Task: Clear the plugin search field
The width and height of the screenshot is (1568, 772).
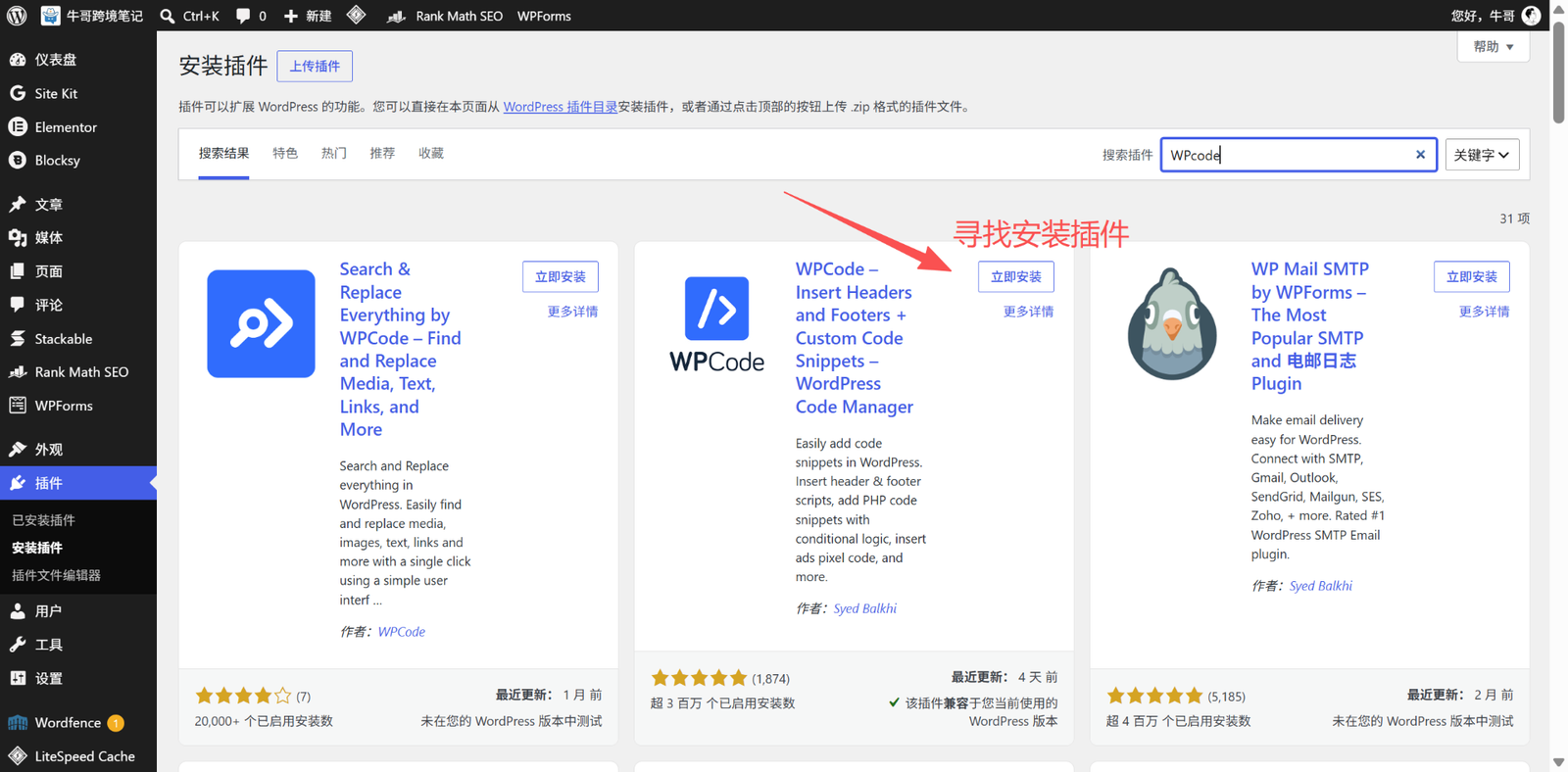Action: coord(1420,154)
